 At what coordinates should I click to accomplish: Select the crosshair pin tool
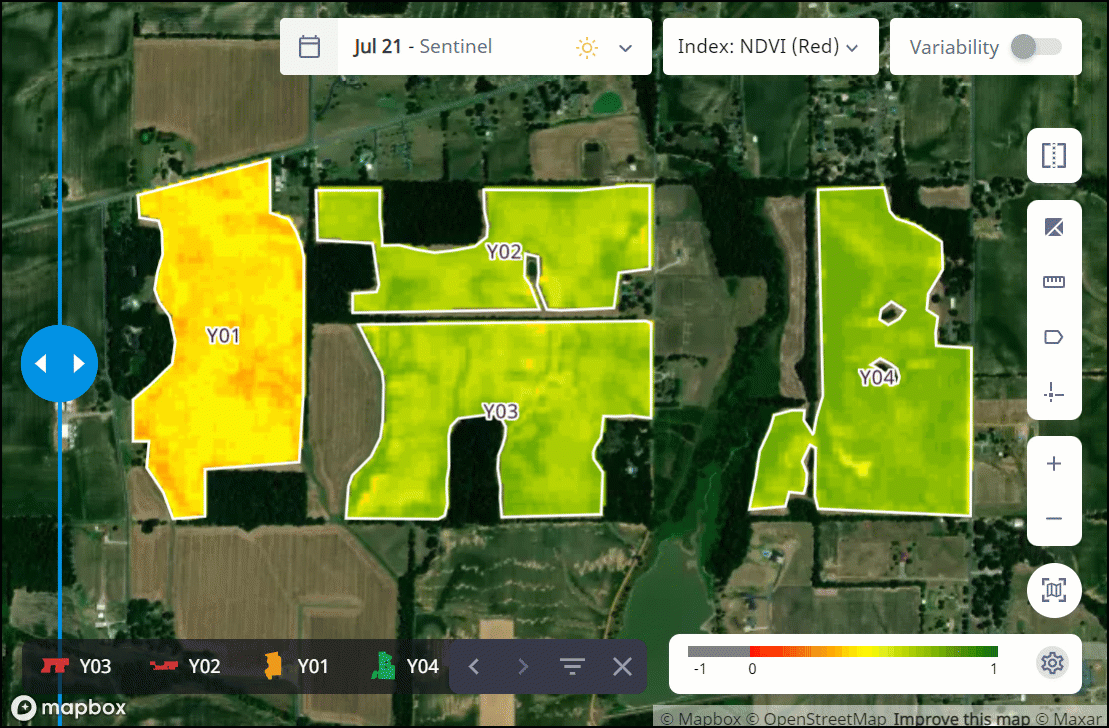pyautogui.click(x=1054, y=392)
